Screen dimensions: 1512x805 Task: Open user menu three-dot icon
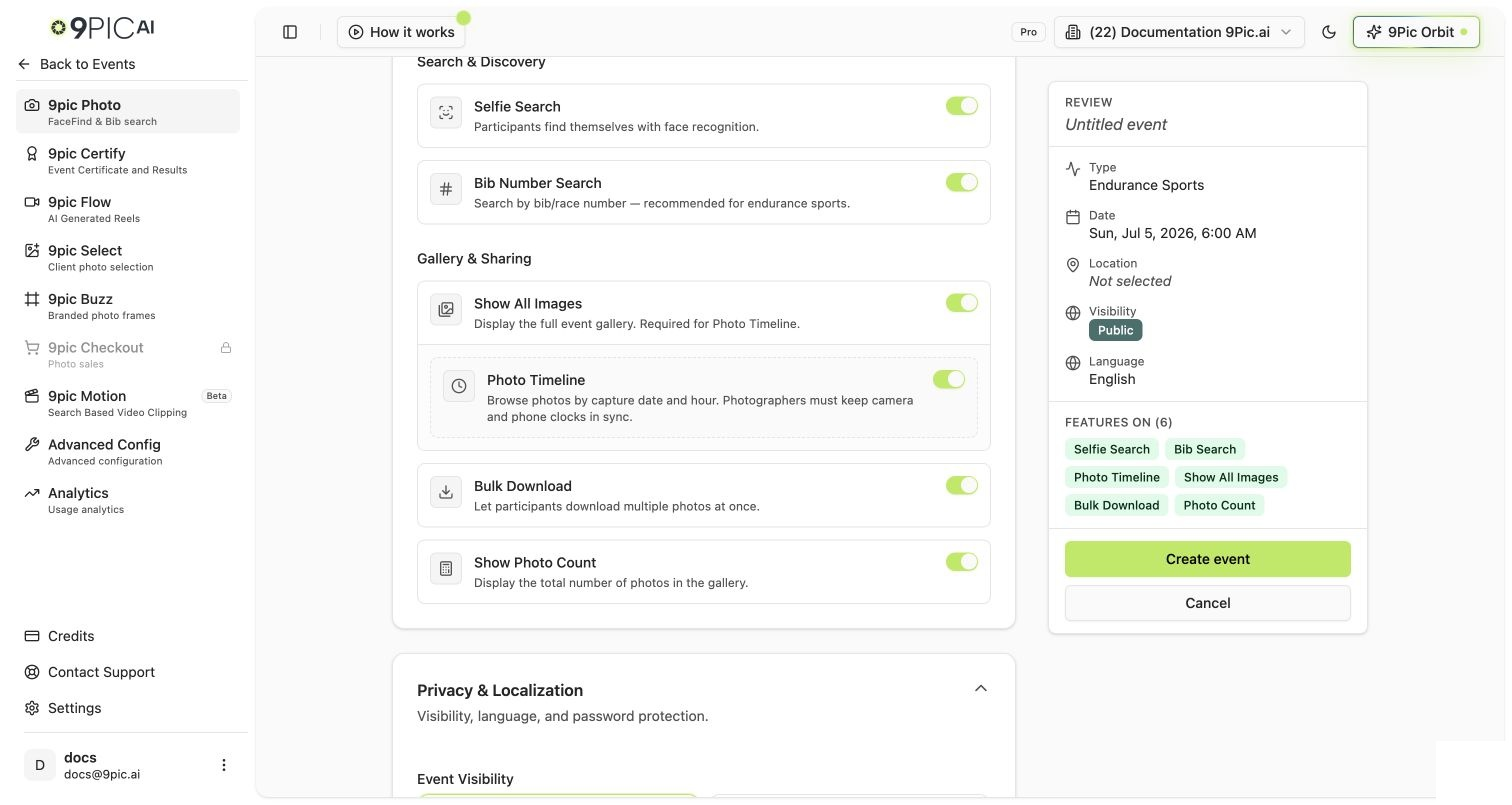(x=224, y=765)
